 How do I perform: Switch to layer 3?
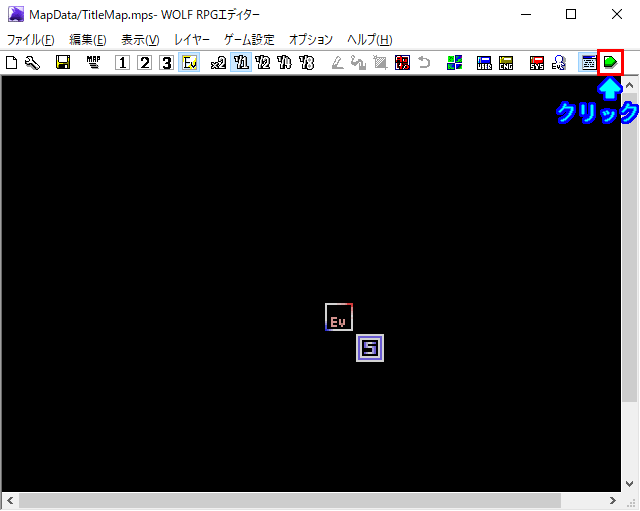[167, 63]
